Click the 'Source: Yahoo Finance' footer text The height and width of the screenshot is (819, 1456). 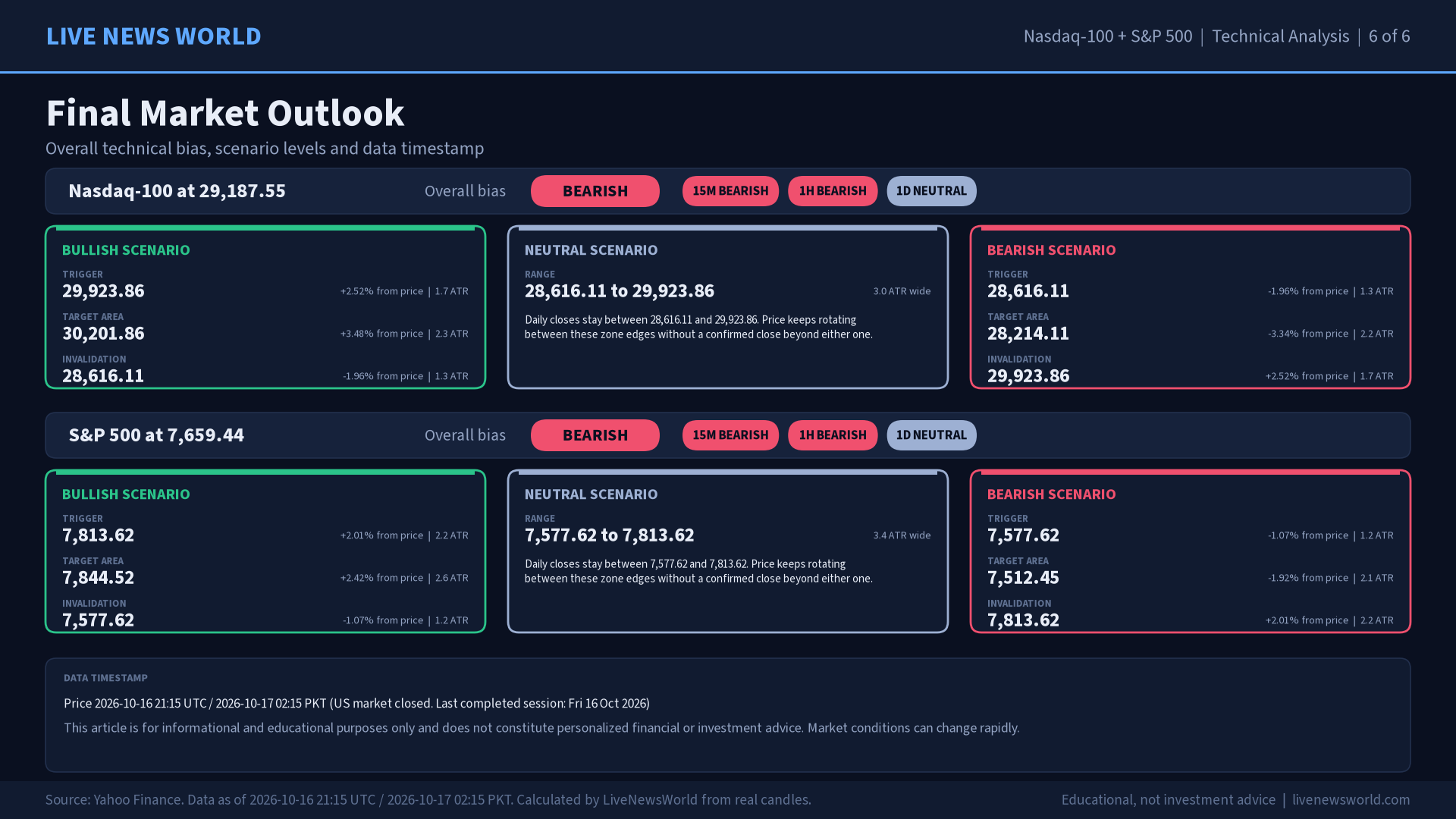[x=428, y=800]
